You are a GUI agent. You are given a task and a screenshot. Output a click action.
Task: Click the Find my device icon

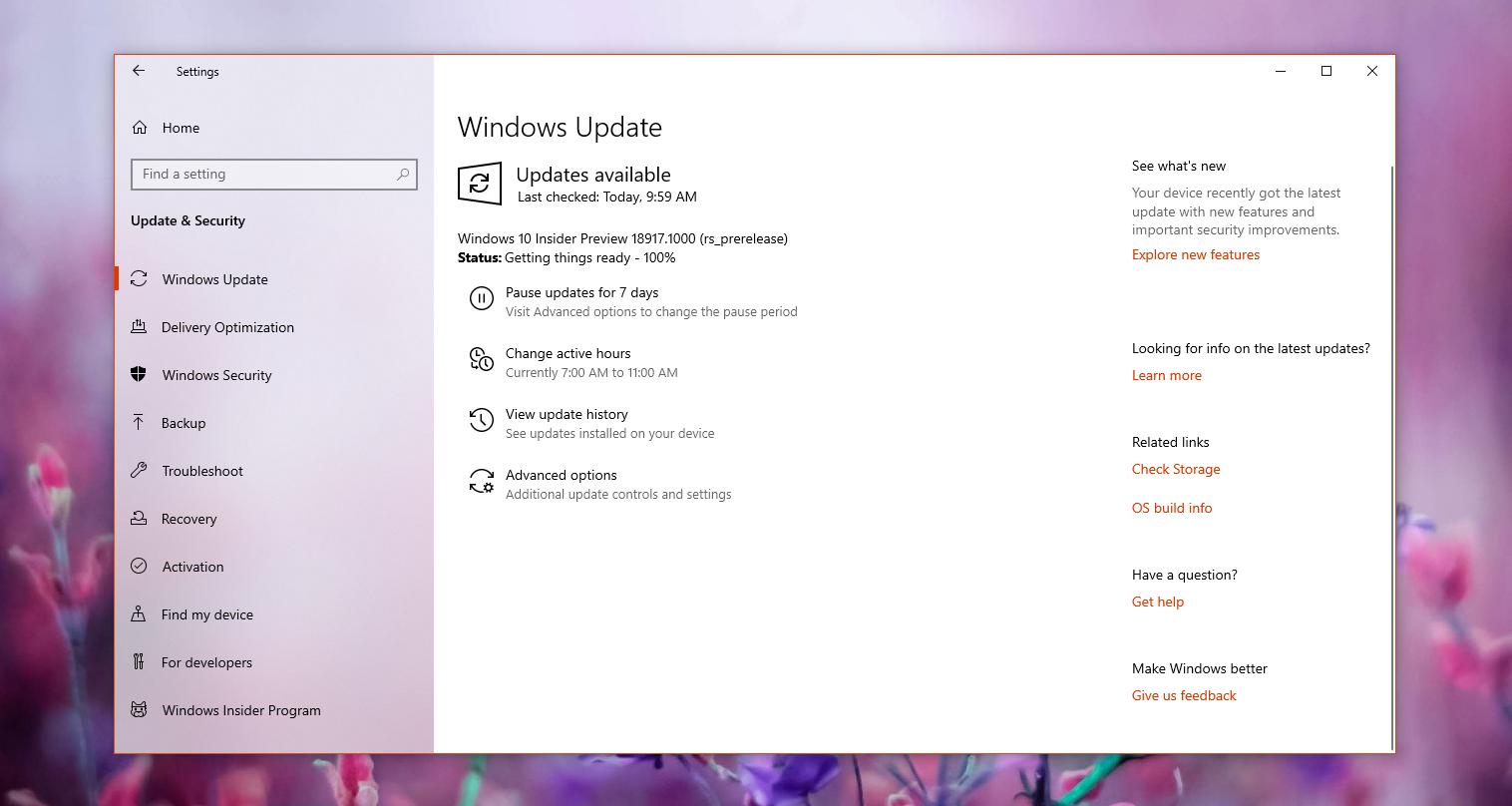click(x=139, y=614)
